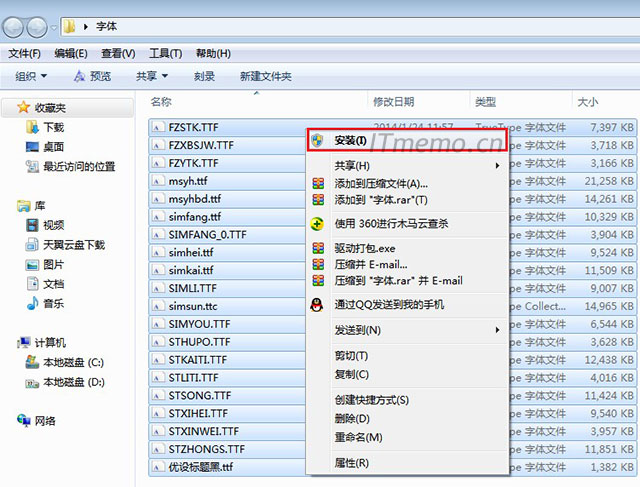The height and width of the screenshot is (487, 640).
Task: Open 最近访问的位置 in sidebar
Action: coord(71,166)
